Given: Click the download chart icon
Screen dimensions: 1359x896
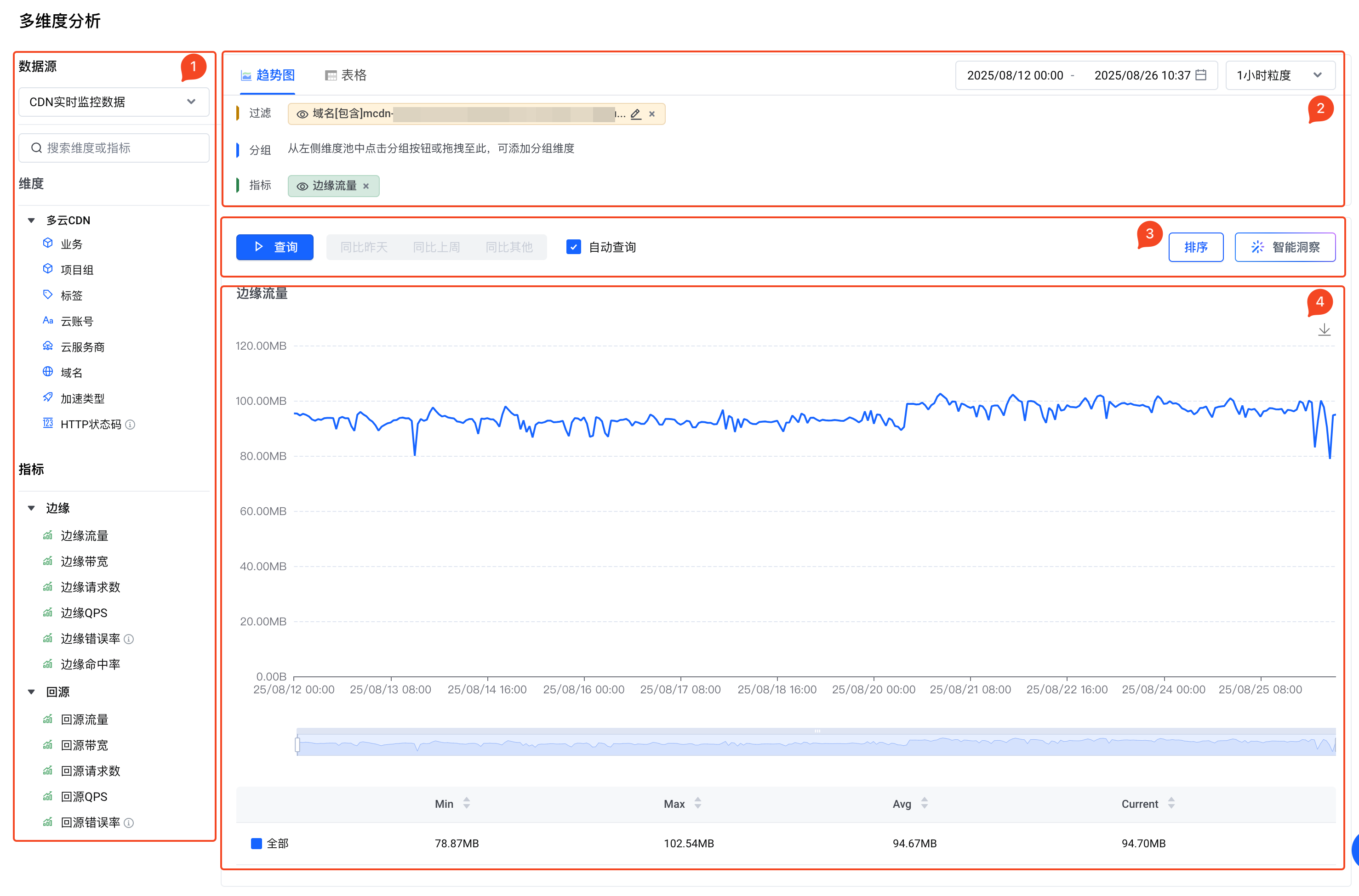Looking at the screenshot, I should [x=1324, y=330].
